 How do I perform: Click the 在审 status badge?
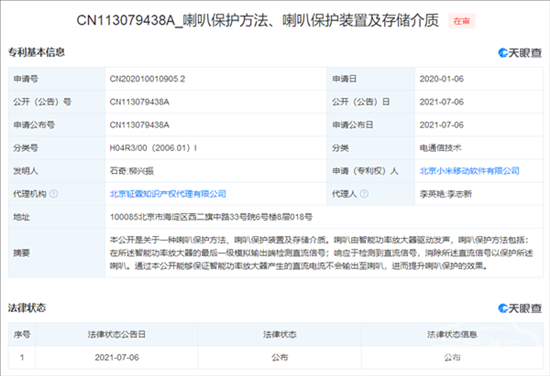(x=462, y=21)
